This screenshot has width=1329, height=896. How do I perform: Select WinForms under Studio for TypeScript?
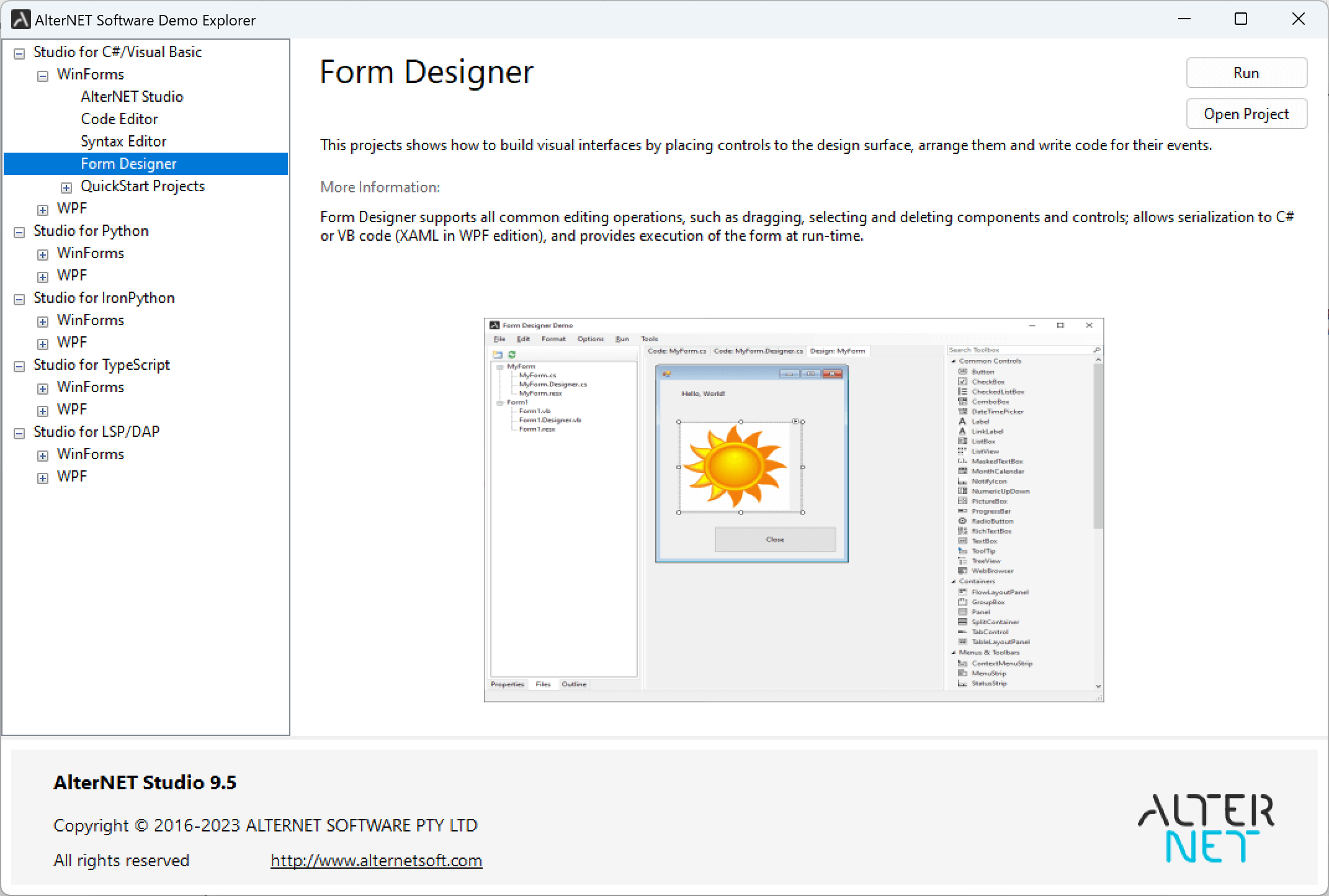coord(91,387)
